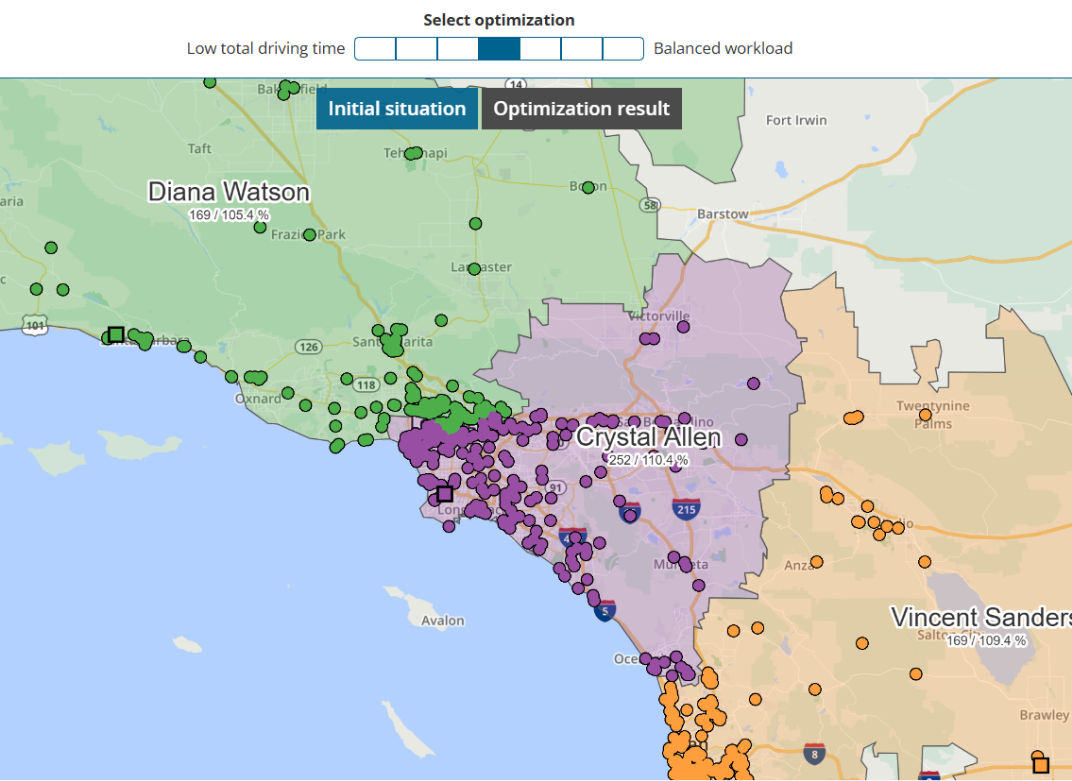Click the Diana Watson territory label
Image resolution: width=1072 pixels, height=781 pixels.
[229, 191]
